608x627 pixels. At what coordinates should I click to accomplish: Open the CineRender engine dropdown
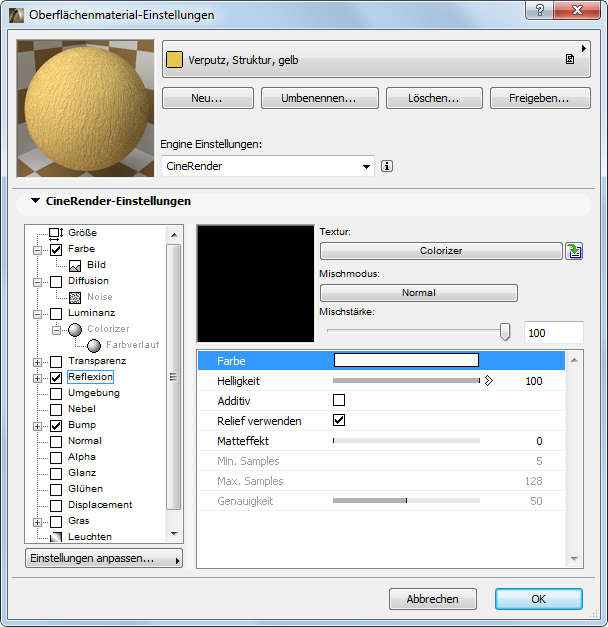pyautogui.click(x=268, y=166)
